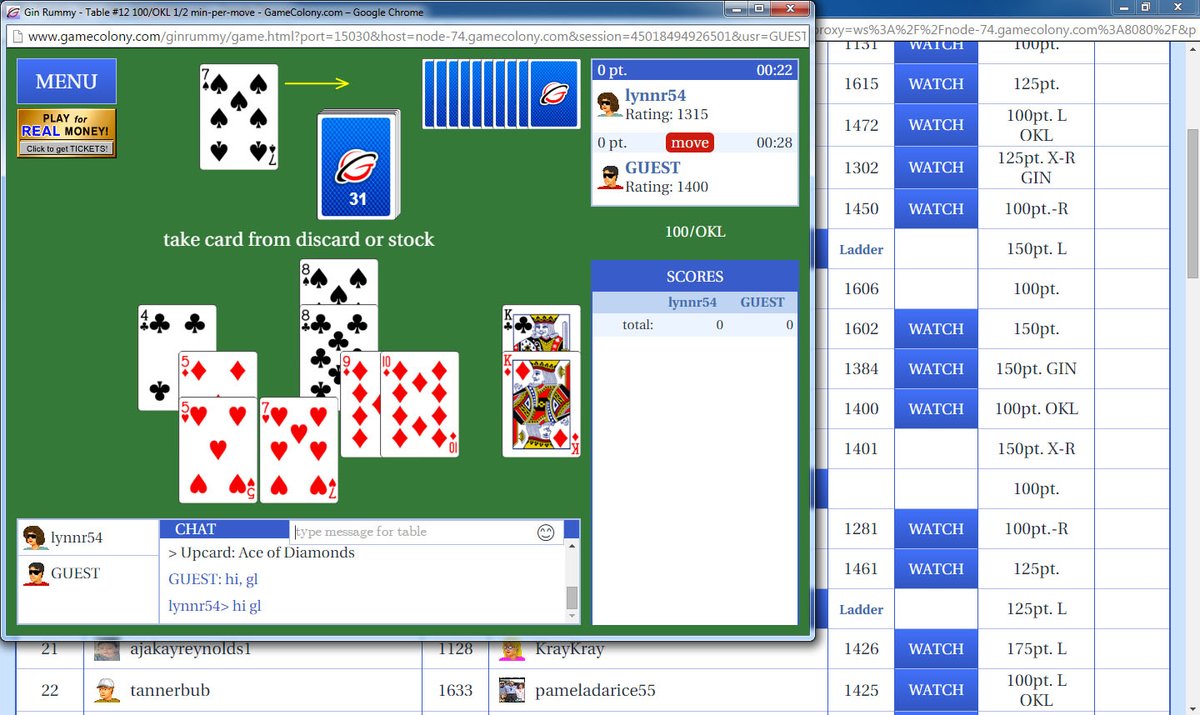Screen dimensions: 1200x715
Task: Select the 8 of spades card
Action: coord(339,282)
